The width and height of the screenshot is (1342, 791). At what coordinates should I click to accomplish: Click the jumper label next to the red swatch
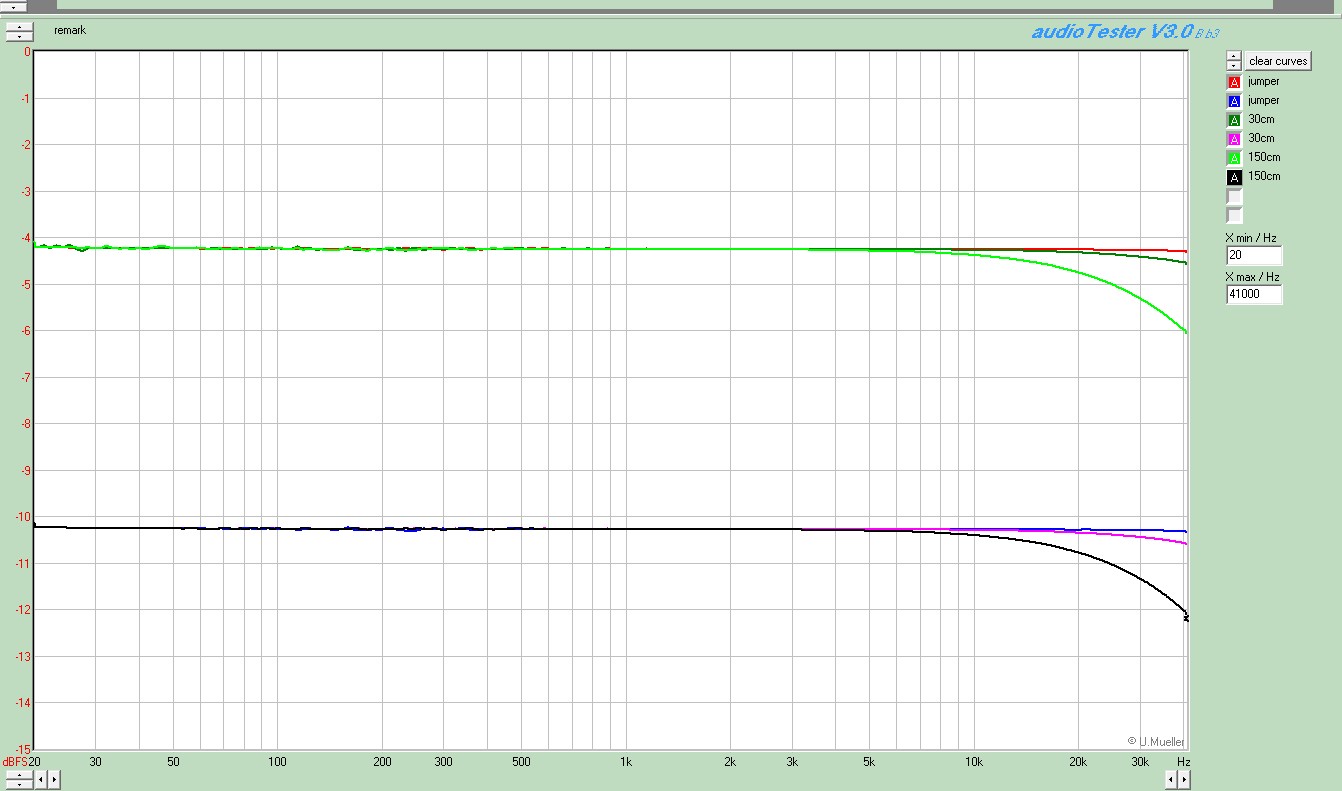[x=1263, y=82]
